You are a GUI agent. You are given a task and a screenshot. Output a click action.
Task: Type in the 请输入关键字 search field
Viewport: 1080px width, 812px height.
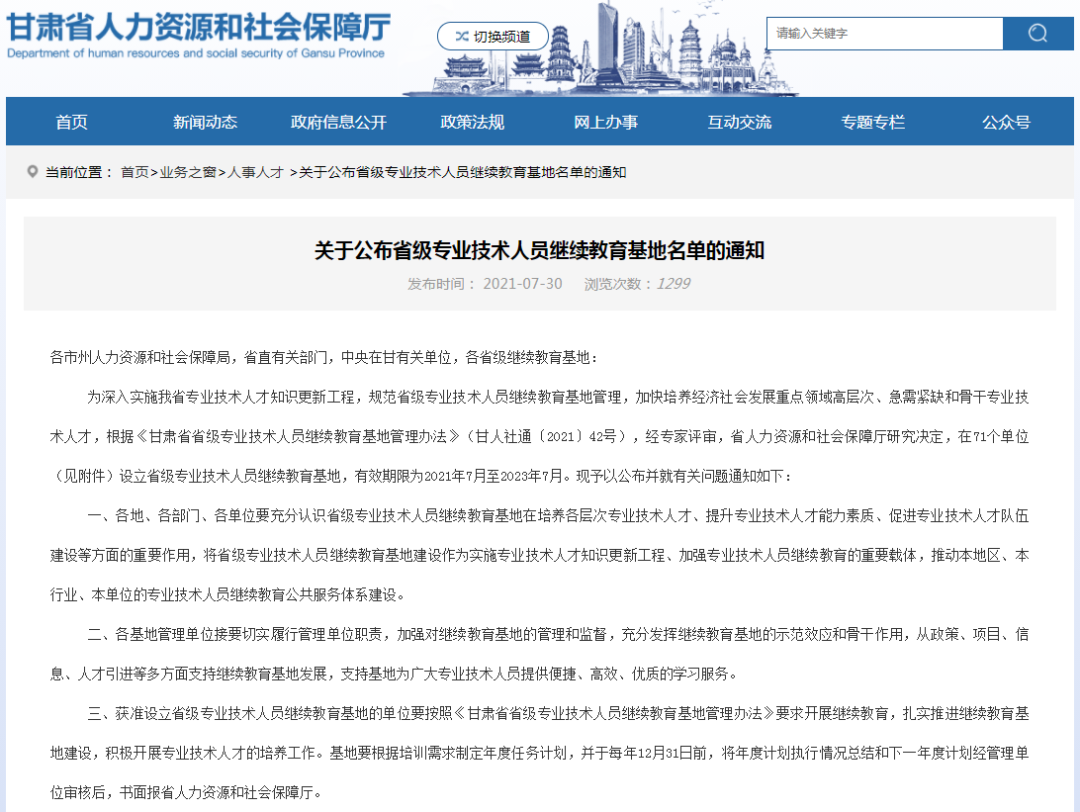click(884, 33)
